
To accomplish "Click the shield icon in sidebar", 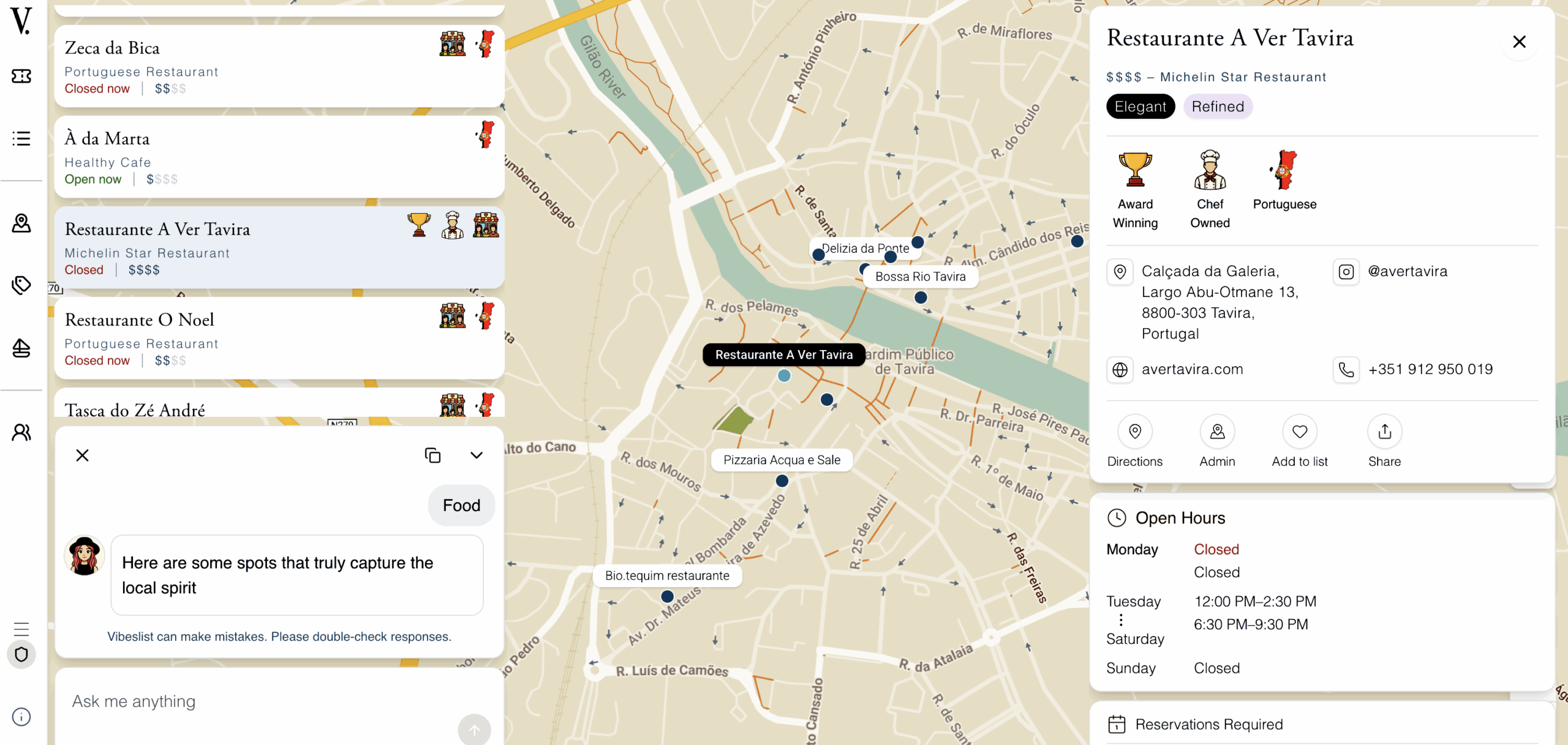I will pos(21,654).
